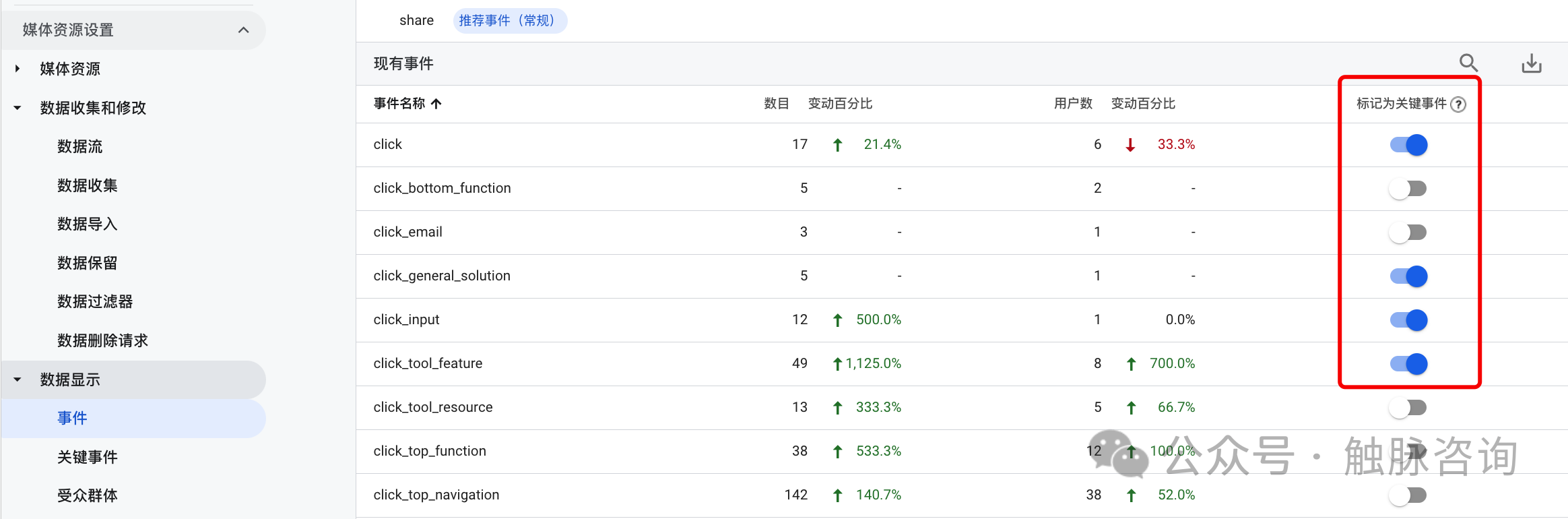Enable key event toggle for click_bottom_function

point(1408,189)
